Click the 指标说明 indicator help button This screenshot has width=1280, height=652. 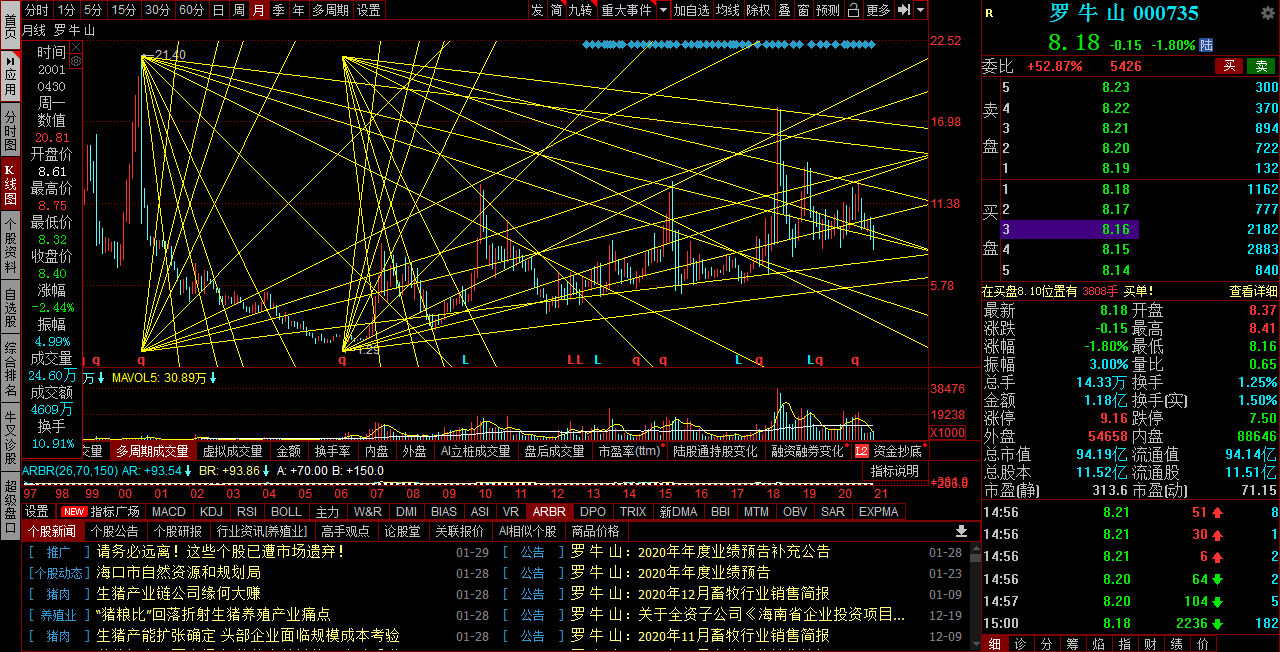(894, 471)
